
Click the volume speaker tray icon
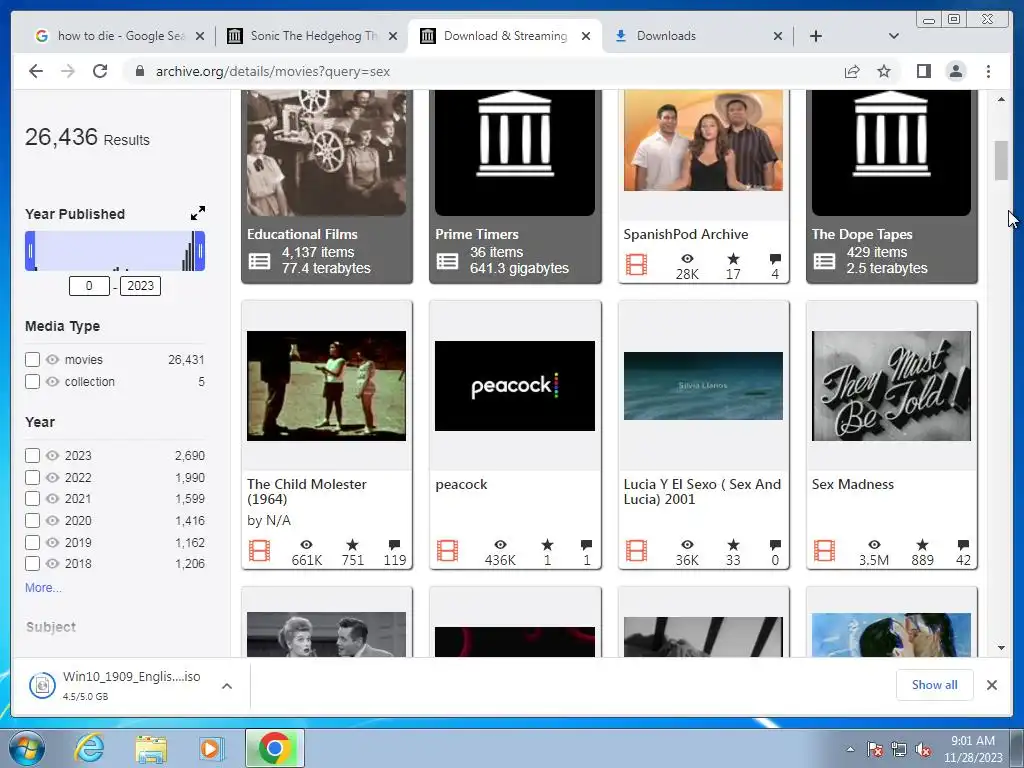pyautogui.click(x=923, y=750)
